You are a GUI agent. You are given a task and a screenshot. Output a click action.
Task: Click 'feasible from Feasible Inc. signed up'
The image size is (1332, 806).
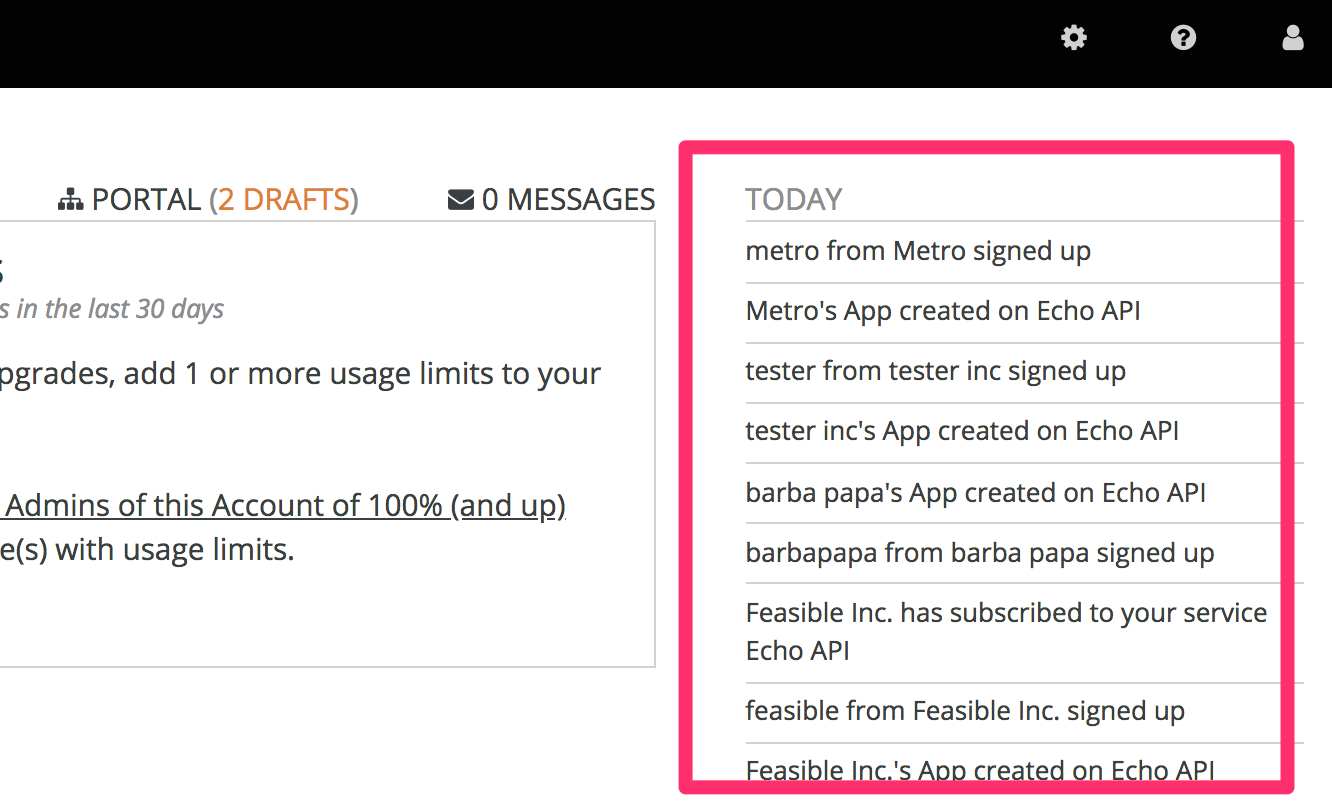[965, 711]
